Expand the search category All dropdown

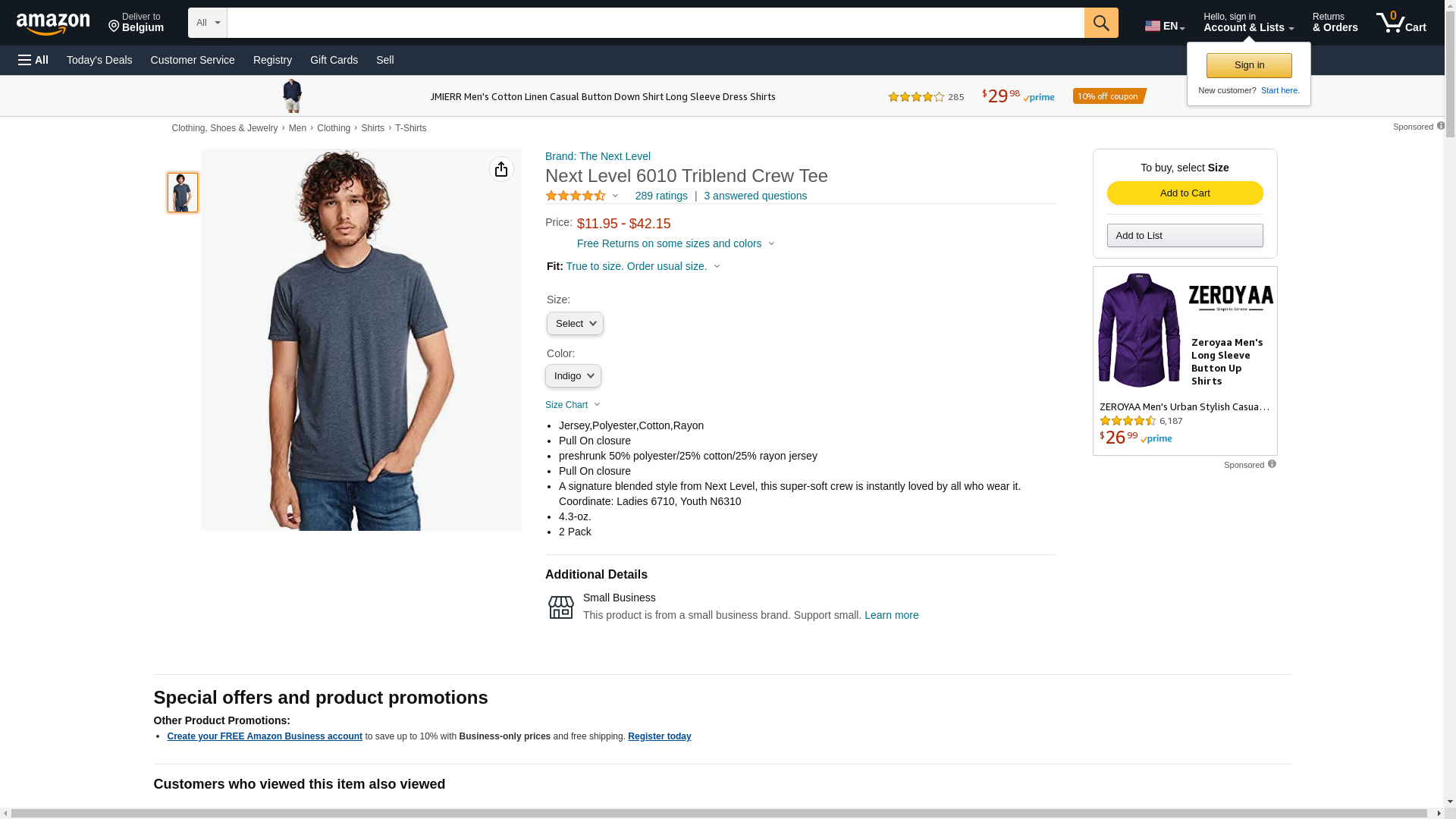207,23
